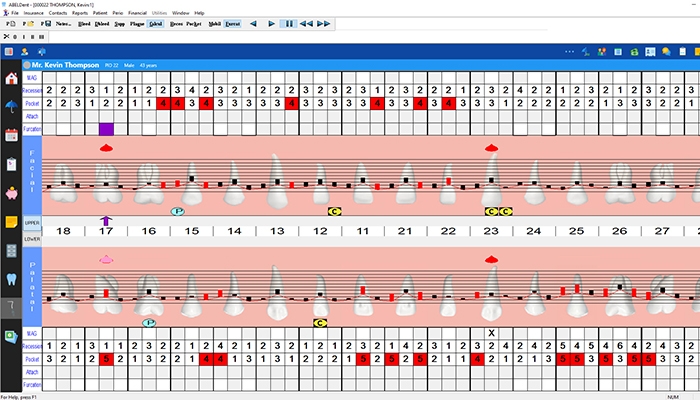Switch to the UPPER arch view
The width and height of the screenshot is (700, 400).
tap(32, 223)
